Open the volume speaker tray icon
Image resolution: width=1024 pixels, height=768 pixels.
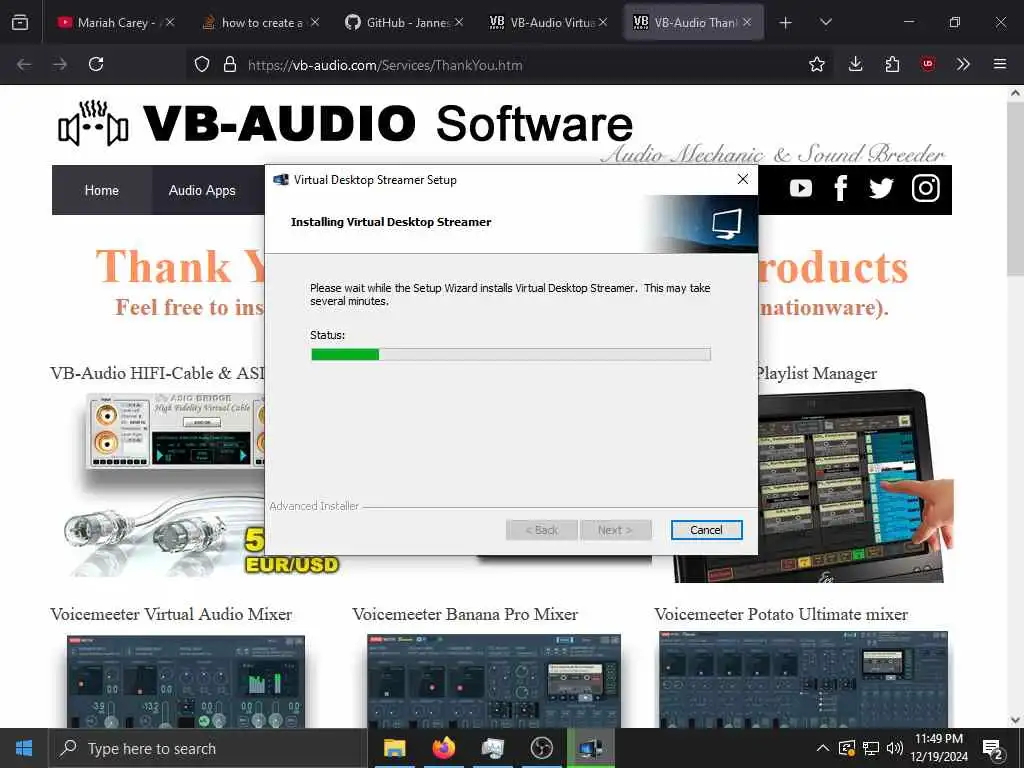895,748
